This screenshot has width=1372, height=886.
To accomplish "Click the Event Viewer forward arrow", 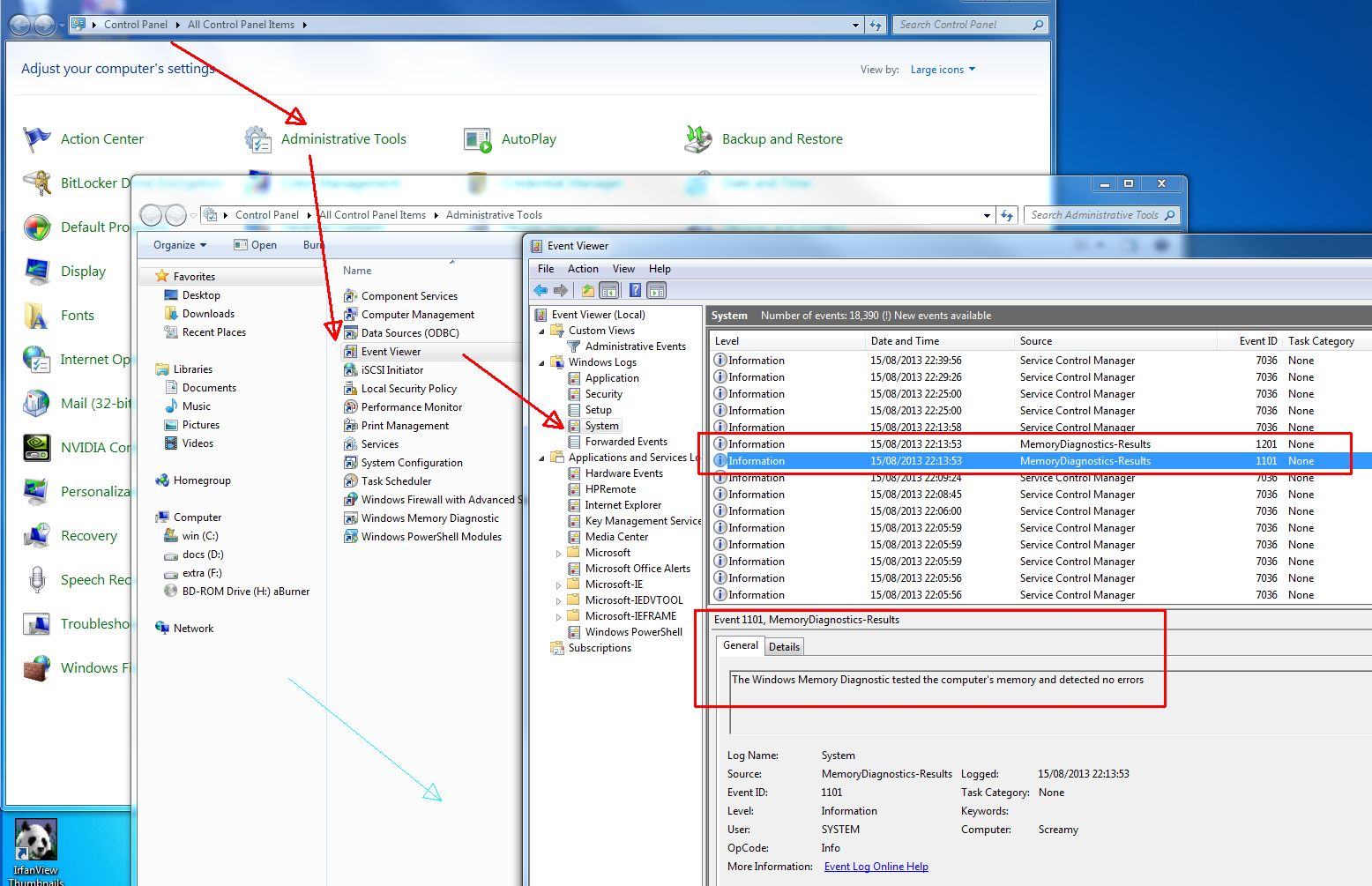I will click(561, 290).
